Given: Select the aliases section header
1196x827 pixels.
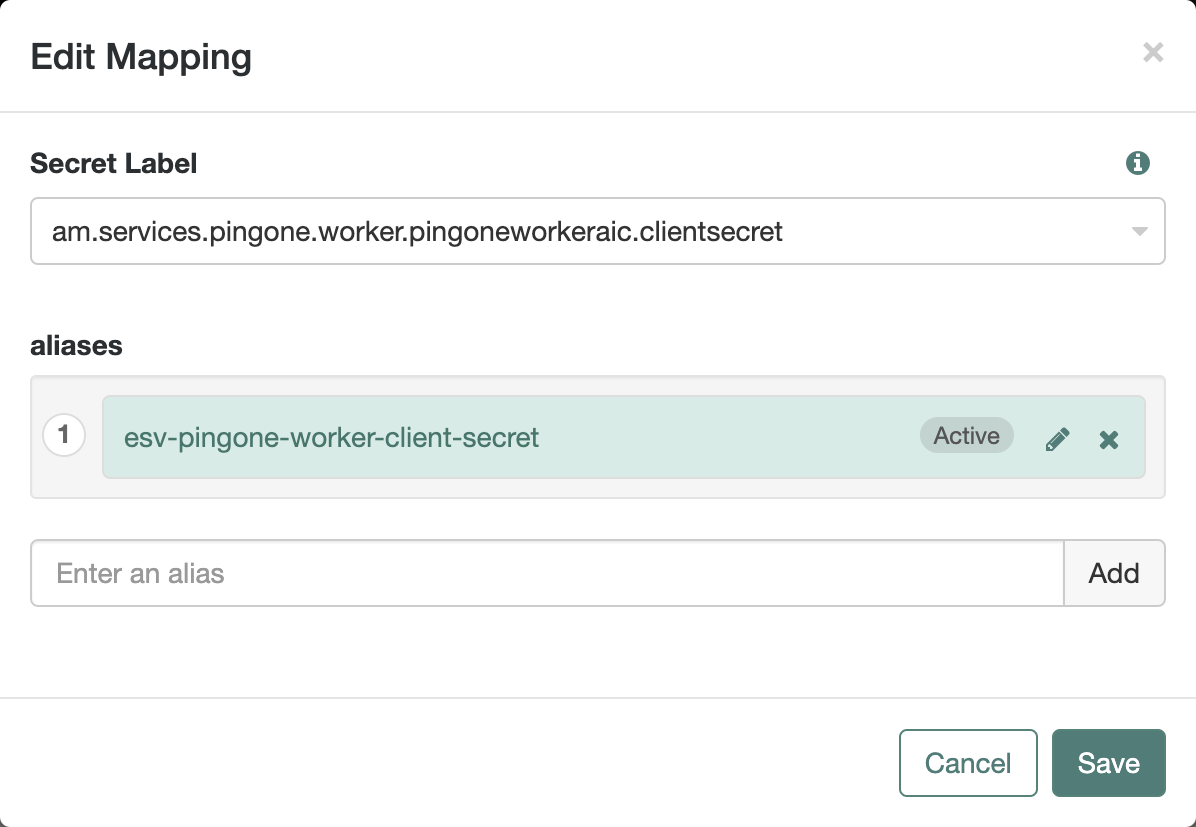Looking at the screenshot, I should pos(76,345).
